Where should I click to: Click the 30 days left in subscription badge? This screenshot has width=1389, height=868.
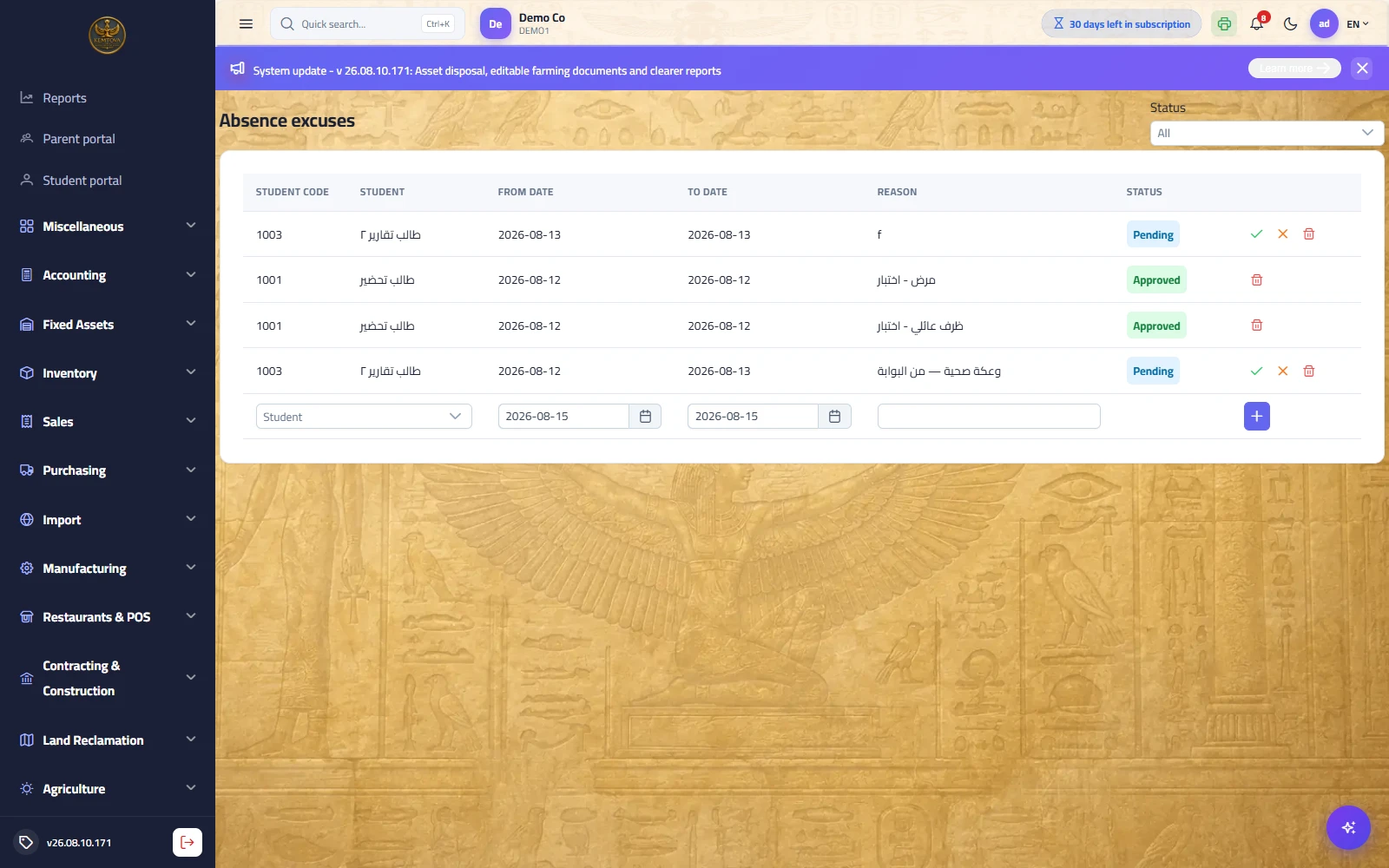coord(1122,24)
